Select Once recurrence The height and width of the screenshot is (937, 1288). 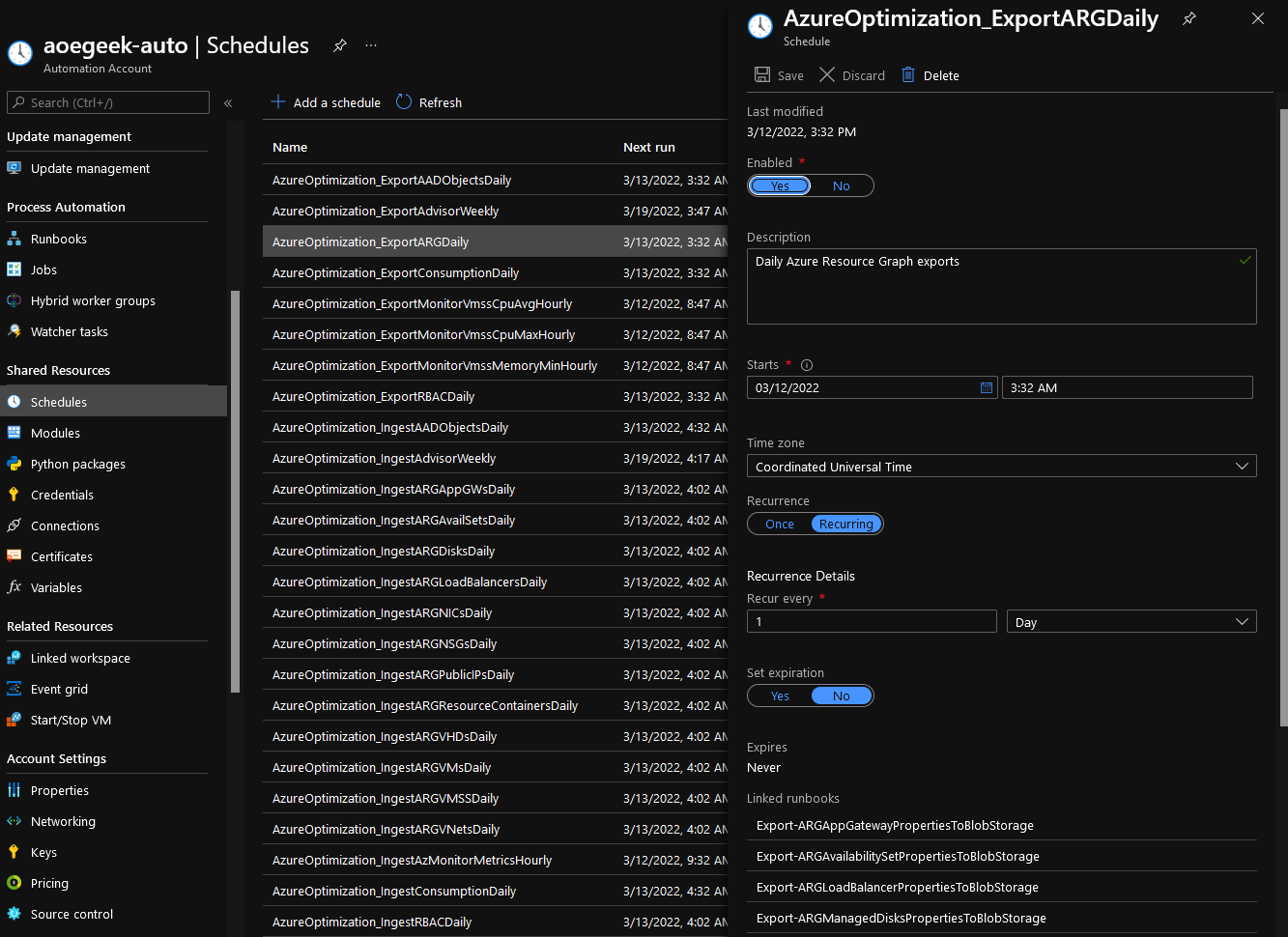(x=780, y=524)
